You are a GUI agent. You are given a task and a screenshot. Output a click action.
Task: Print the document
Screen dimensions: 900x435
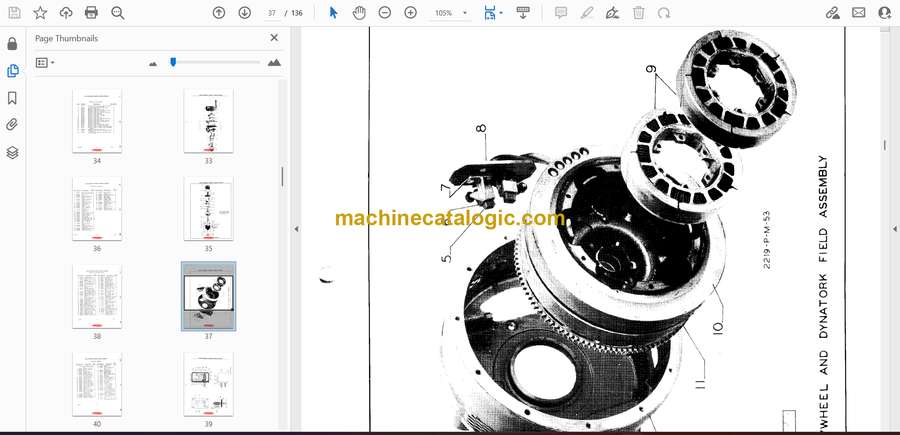point(91,13)
